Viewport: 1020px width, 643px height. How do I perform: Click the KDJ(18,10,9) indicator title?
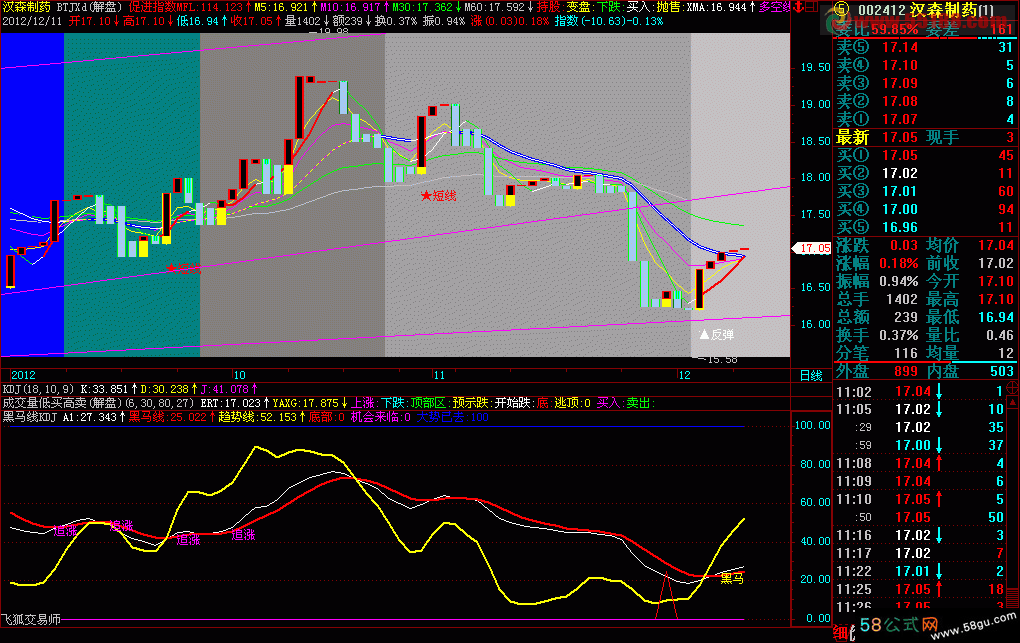[x=38, y=389]
